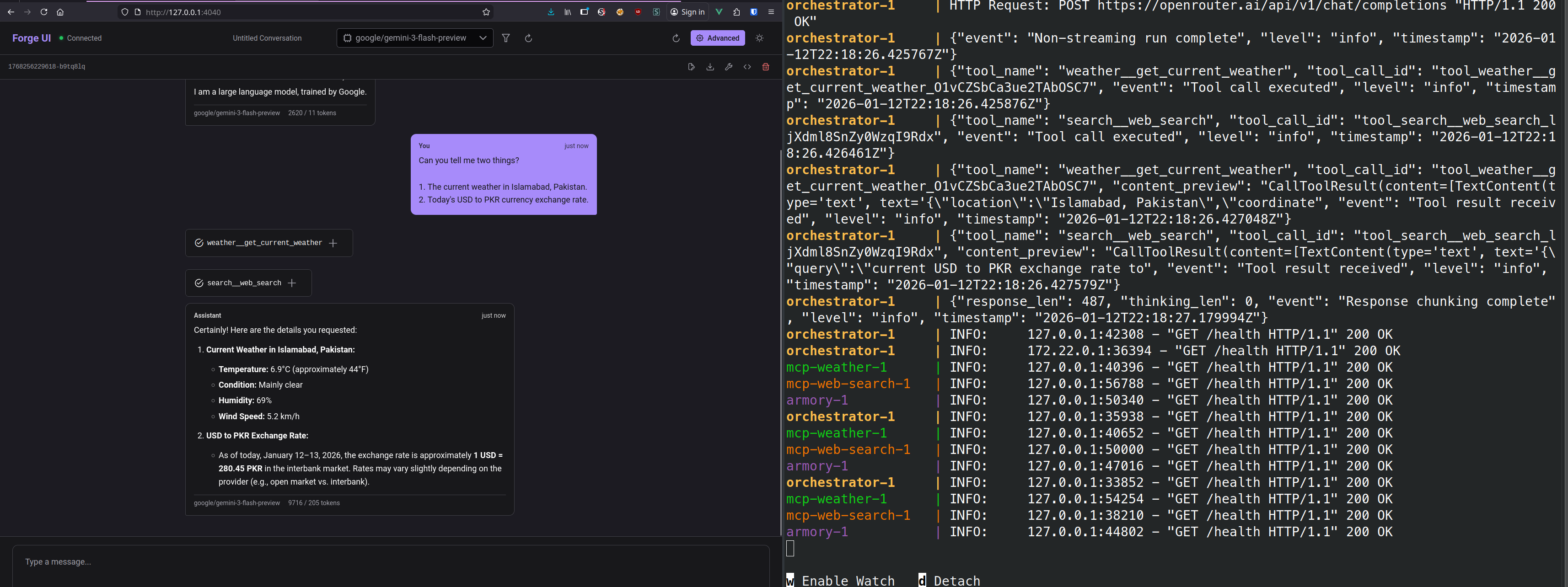Delete conversation with red trash icon
This screenshot has width=1568, height=587.
click(766, 67)
